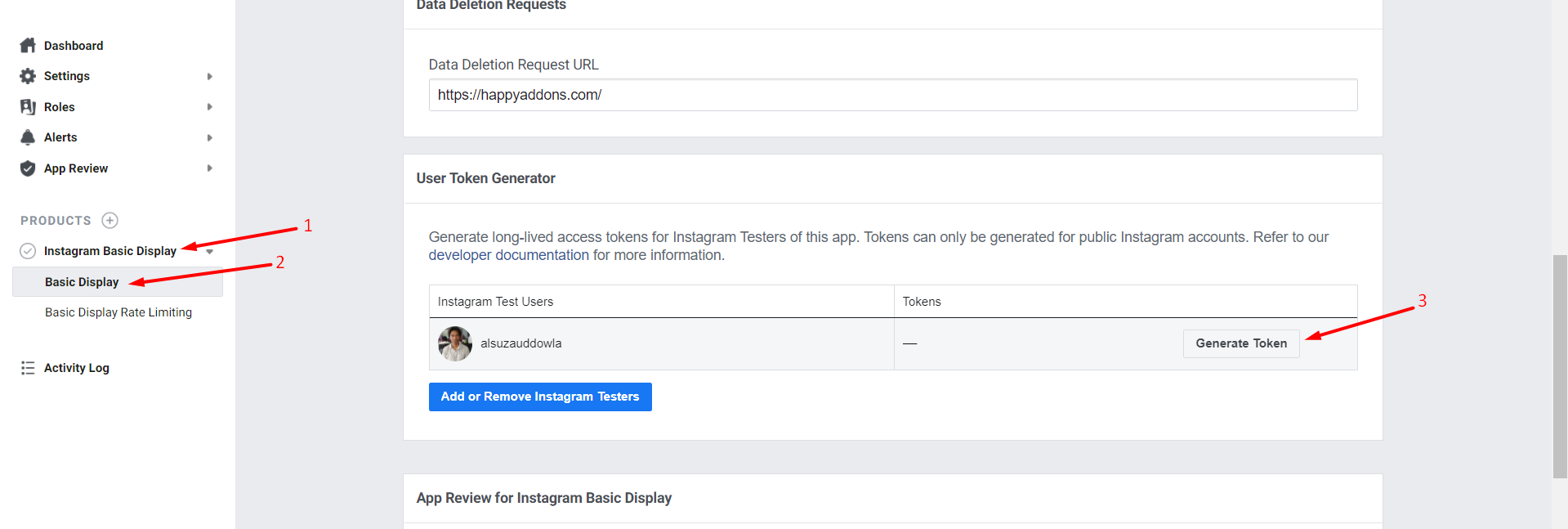
Task: Click the App Review shield icon
Action: 28,168
